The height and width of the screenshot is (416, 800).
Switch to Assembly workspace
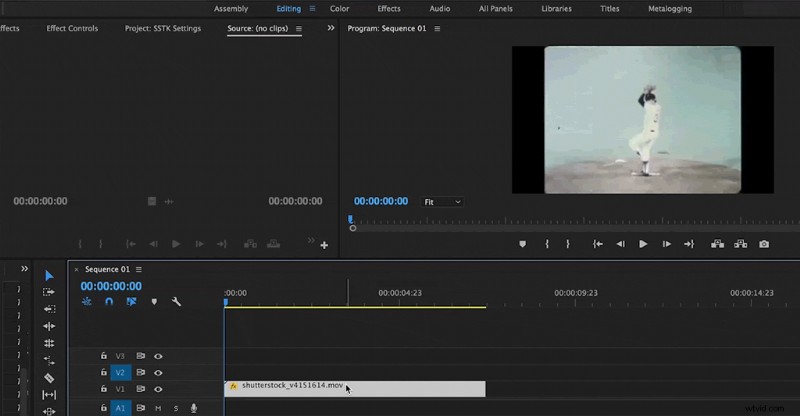pyautogui.click(x=231, y=9)
